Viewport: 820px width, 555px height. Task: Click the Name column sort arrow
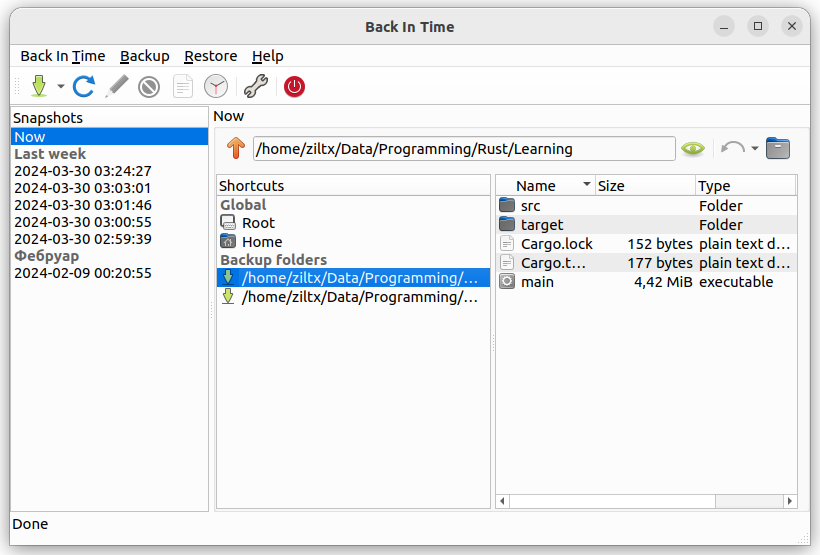click(x=587, y=184)
